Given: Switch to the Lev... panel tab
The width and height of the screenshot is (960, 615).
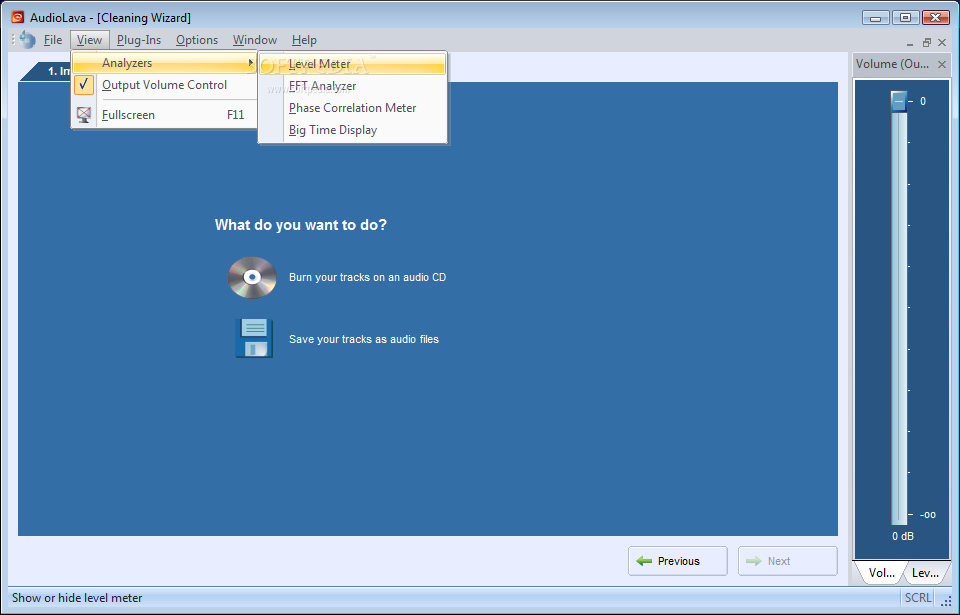Looking at the screenshot, I should pos(925,573).
